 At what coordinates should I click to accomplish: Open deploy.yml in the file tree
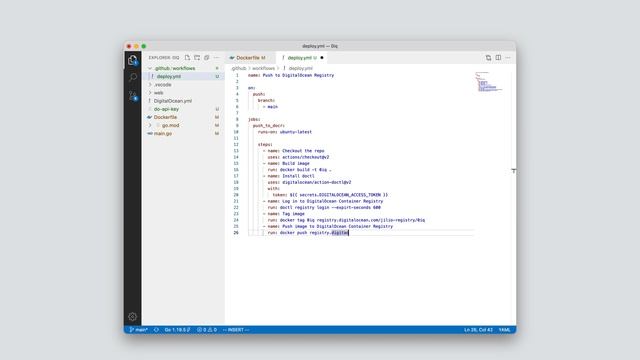point(183,76)
